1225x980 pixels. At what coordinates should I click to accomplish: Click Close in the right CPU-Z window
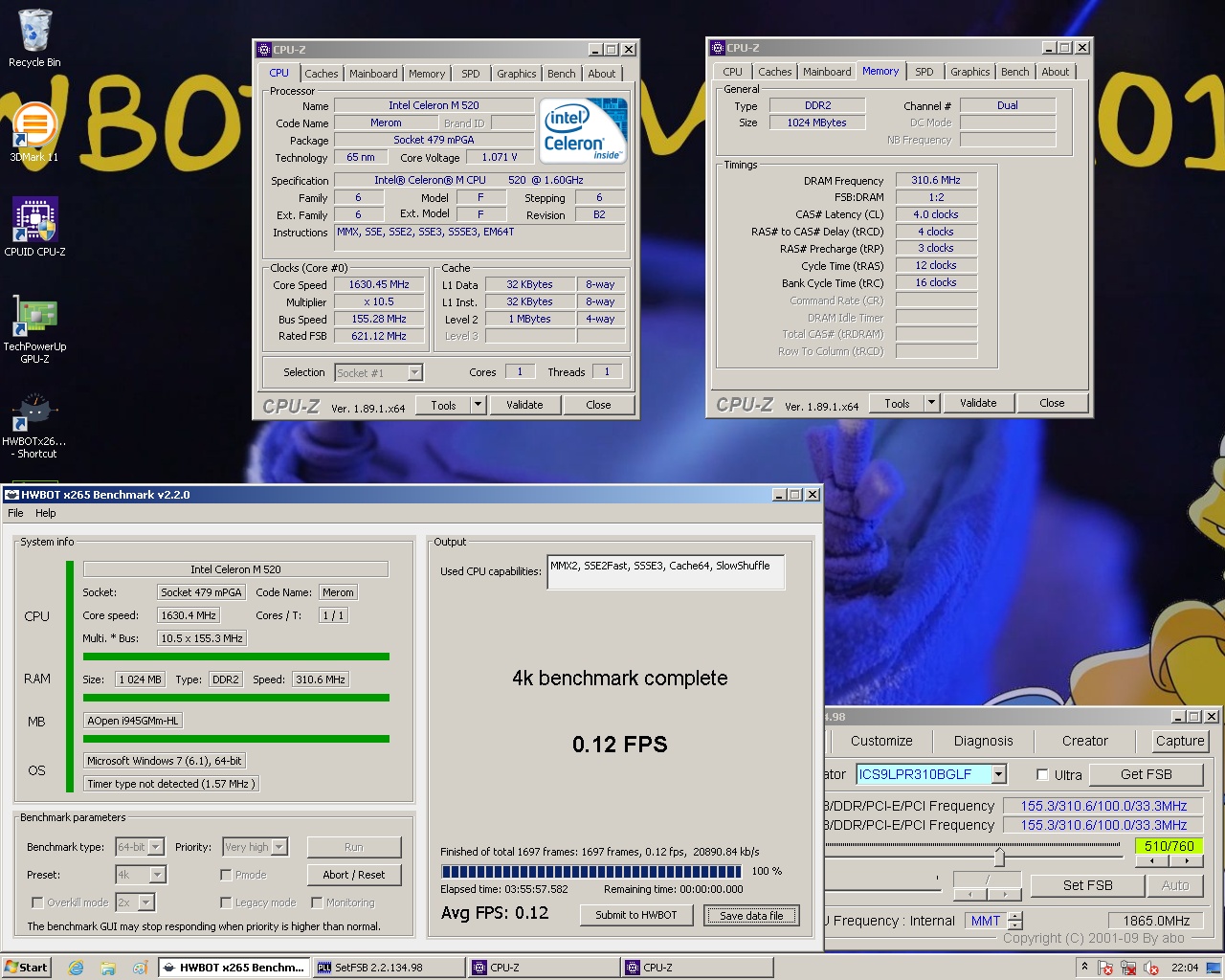coord(1052,403)
